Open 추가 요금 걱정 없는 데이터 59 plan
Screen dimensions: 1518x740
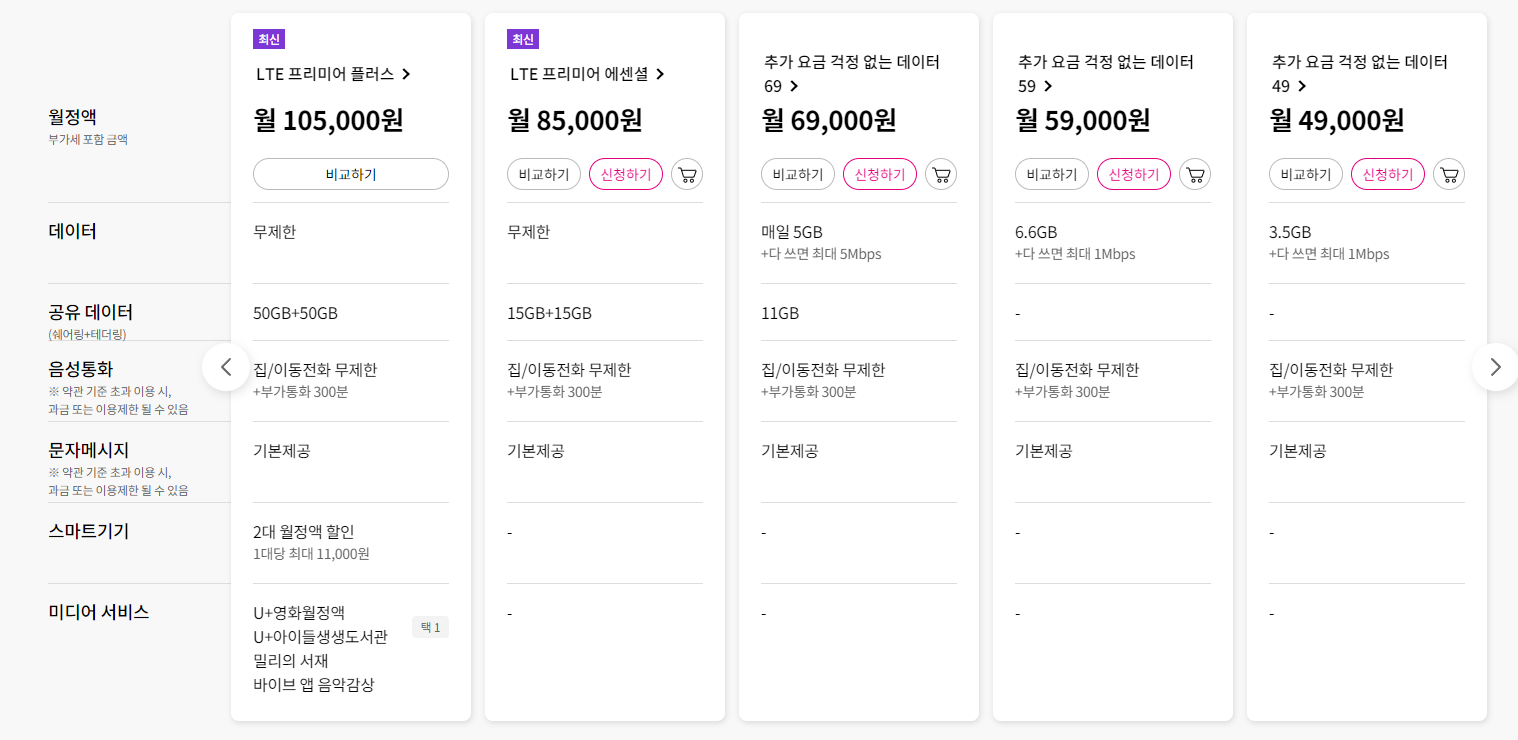coord(1105,74)
